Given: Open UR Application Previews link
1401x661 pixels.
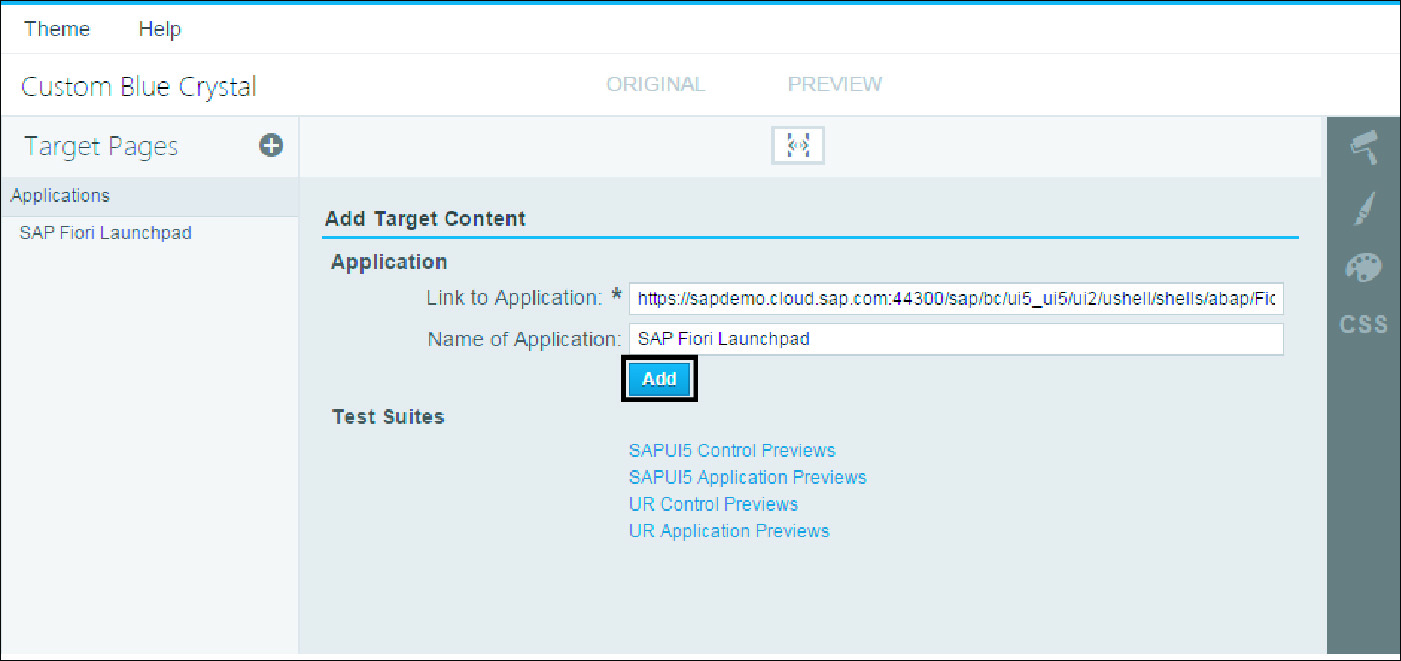Looking at the screenshot, I should click(x=729, y=531).
